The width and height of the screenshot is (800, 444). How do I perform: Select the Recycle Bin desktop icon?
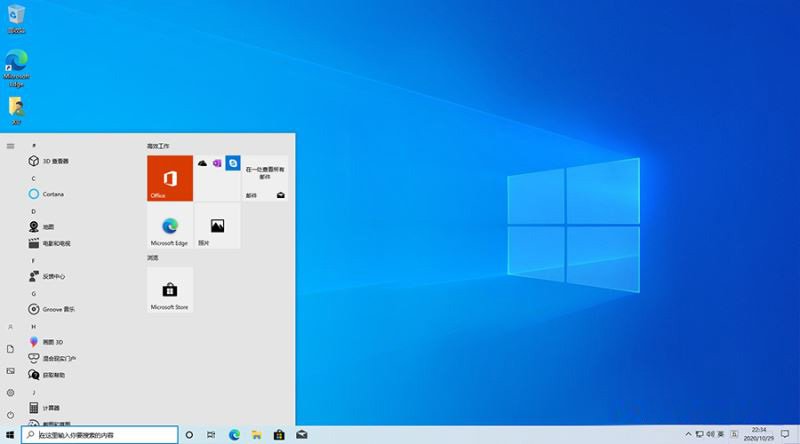[16, 19]
